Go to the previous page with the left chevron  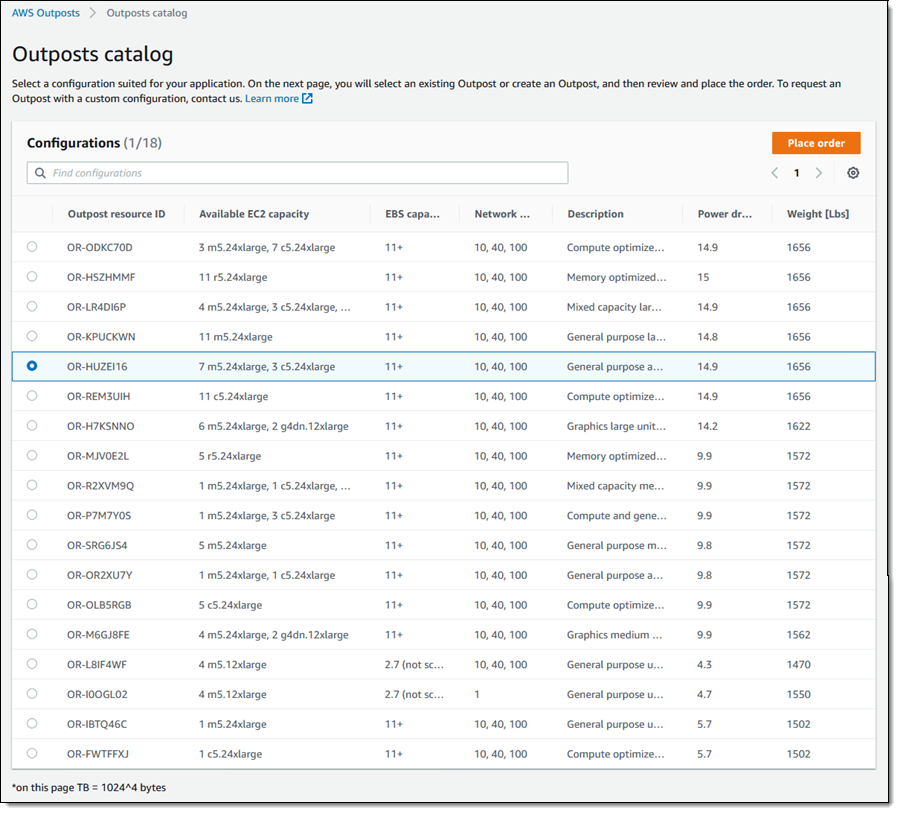pos(775,173)
